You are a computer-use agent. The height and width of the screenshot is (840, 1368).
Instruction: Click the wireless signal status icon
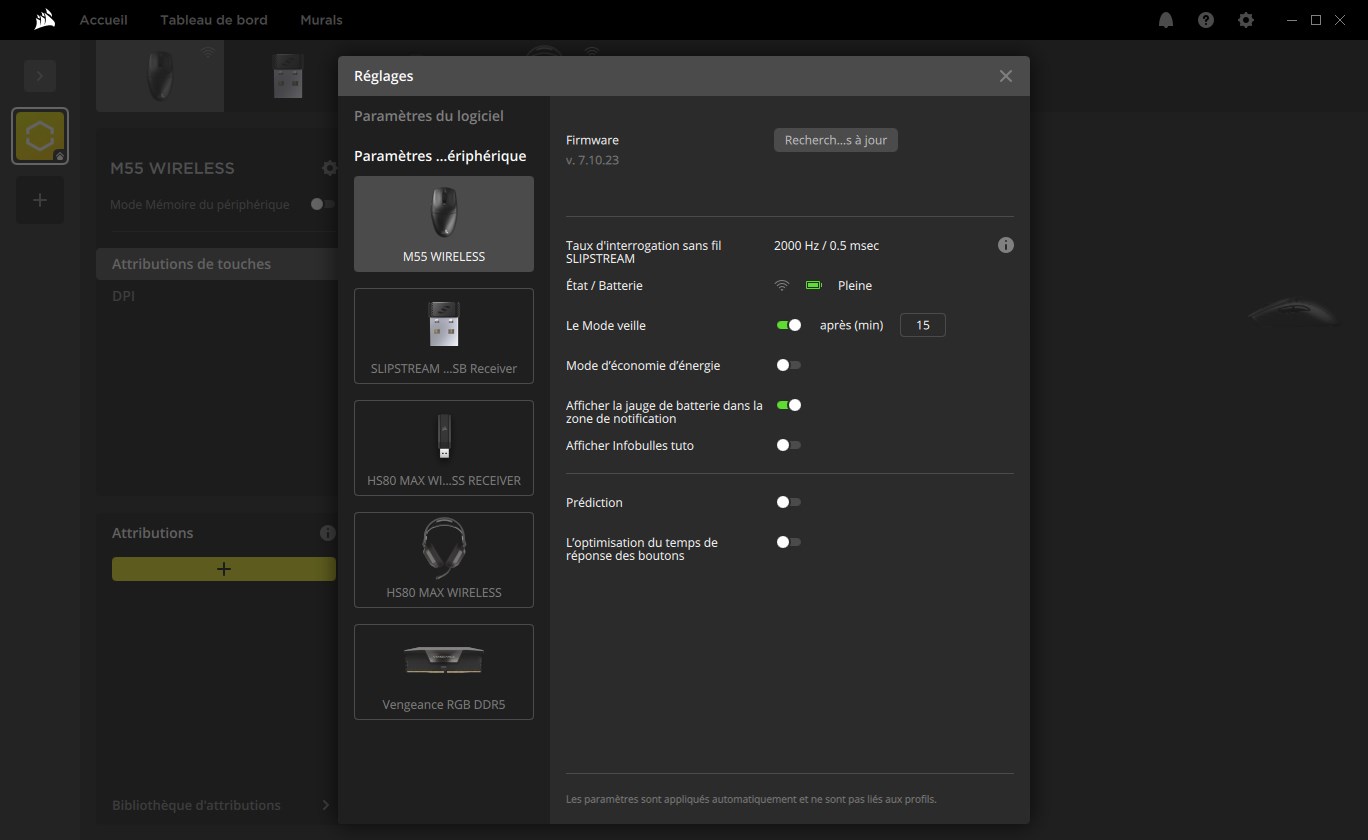782,285
